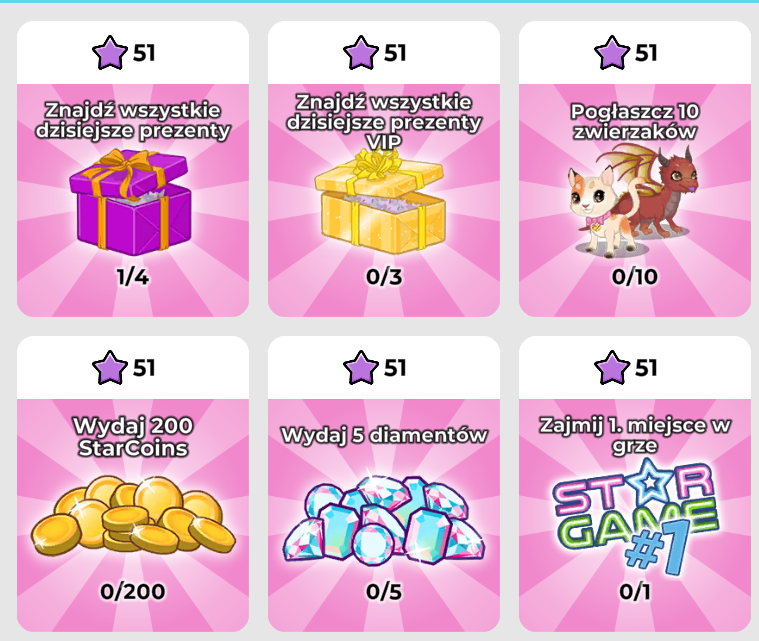Click the purple gift box icon
The image size is (759, 641).
coord(131,202)
